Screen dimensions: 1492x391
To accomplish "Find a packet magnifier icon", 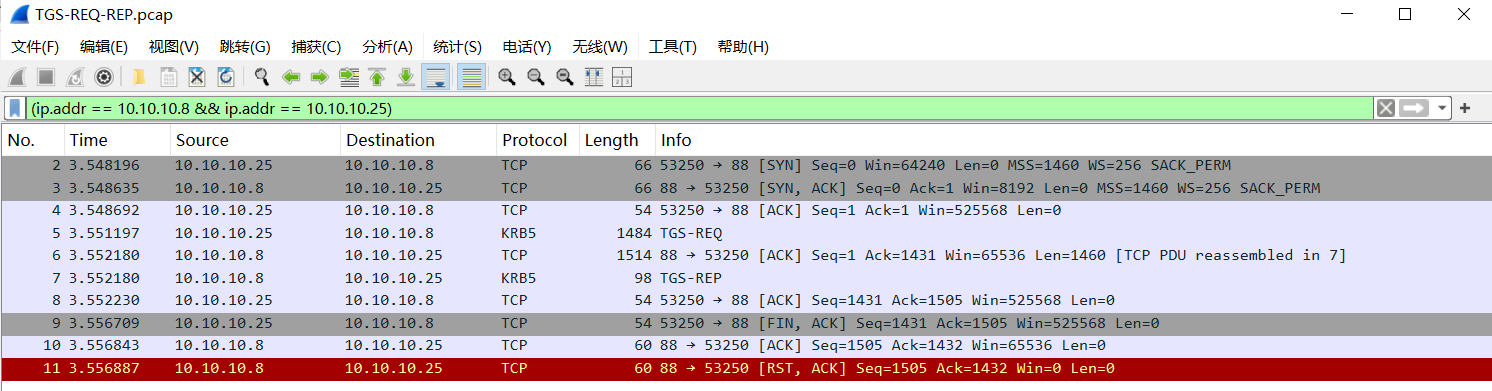I will tap(262, 77).
